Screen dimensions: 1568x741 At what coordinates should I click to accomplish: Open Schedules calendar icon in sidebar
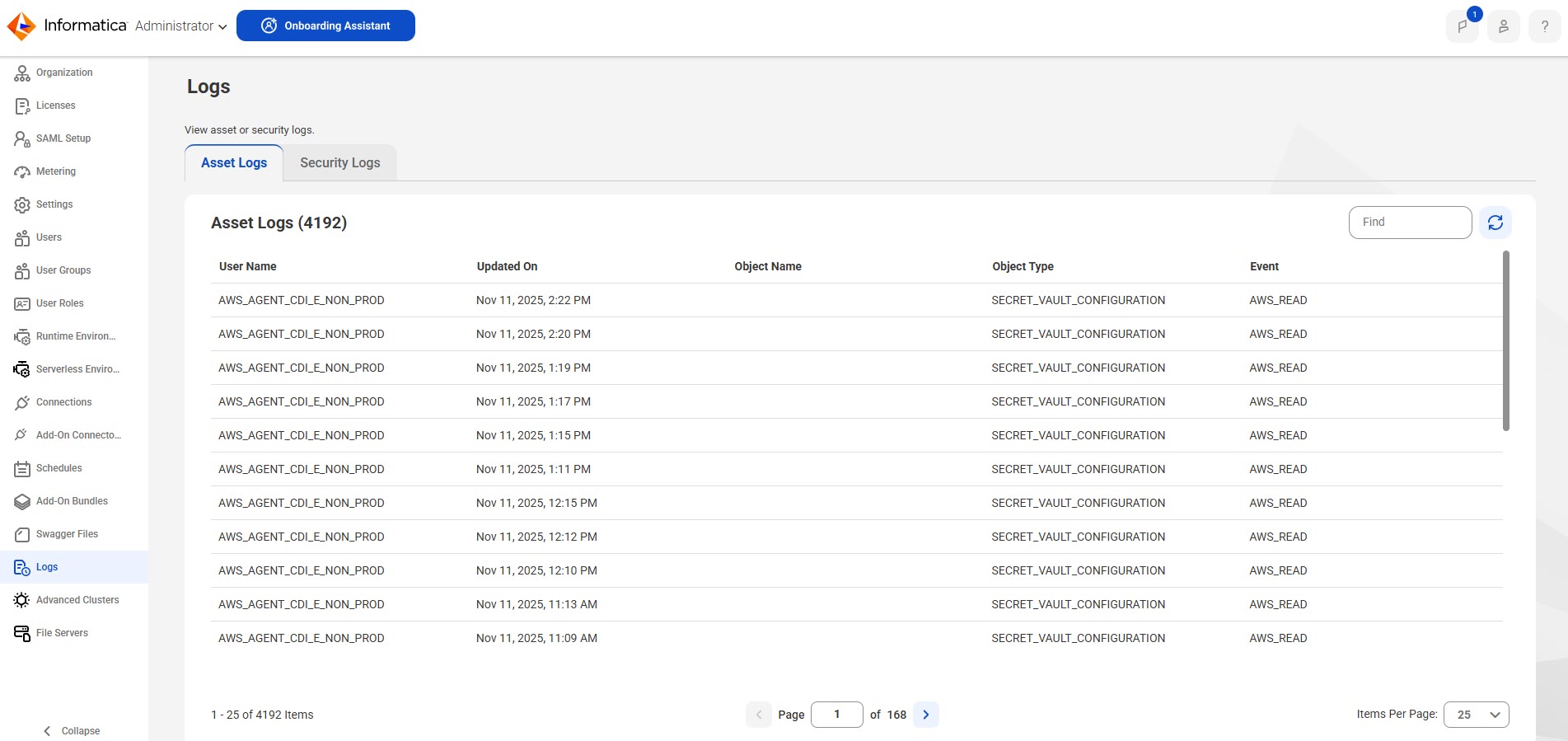coord(22,468)
